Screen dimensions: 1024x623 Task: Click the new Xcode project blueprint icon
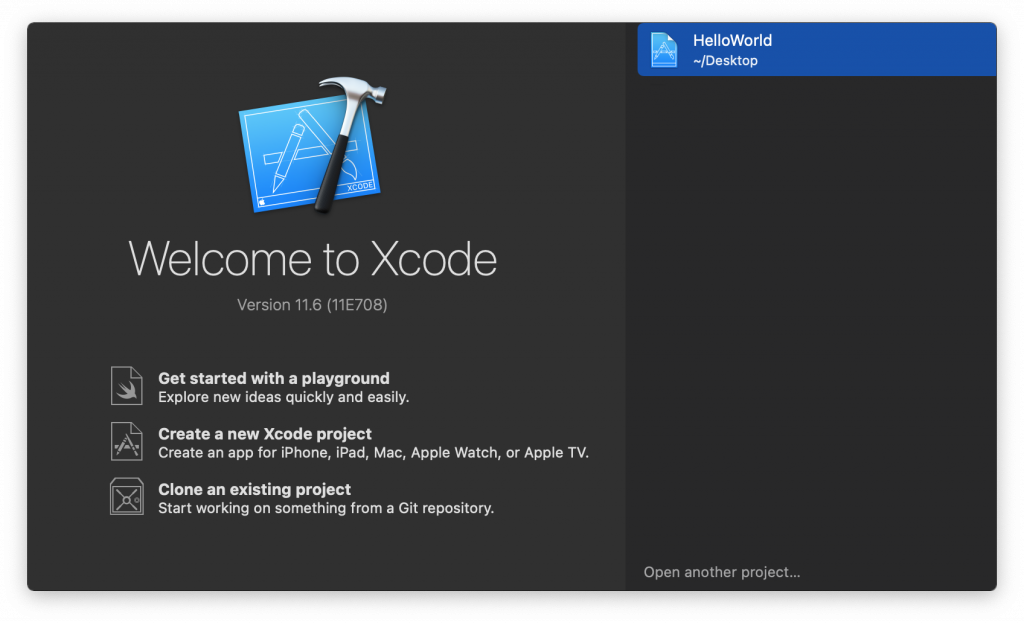click(127, 441)
